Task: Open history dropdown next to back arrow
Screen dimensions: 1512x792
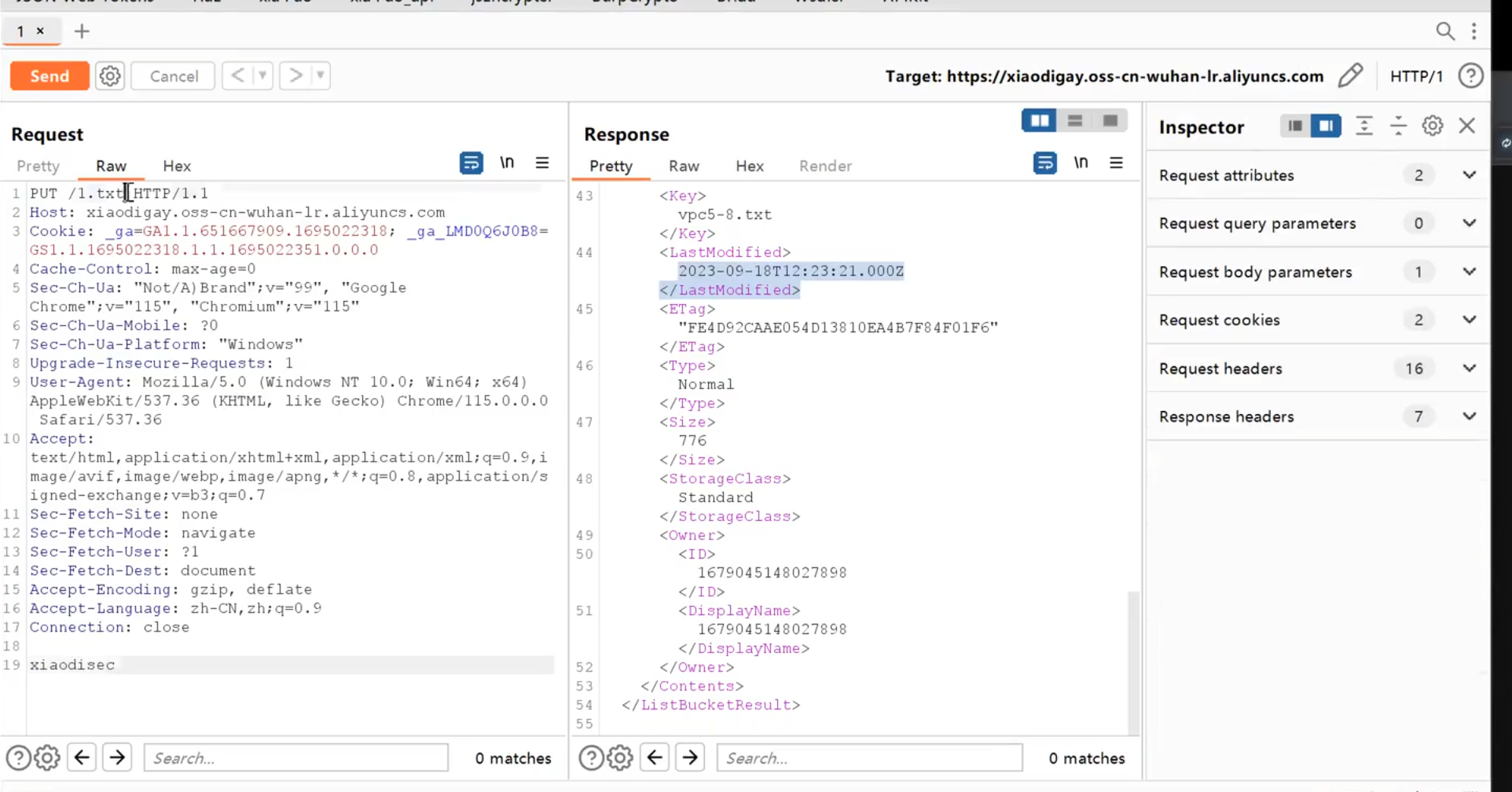Action: point(262,76)
